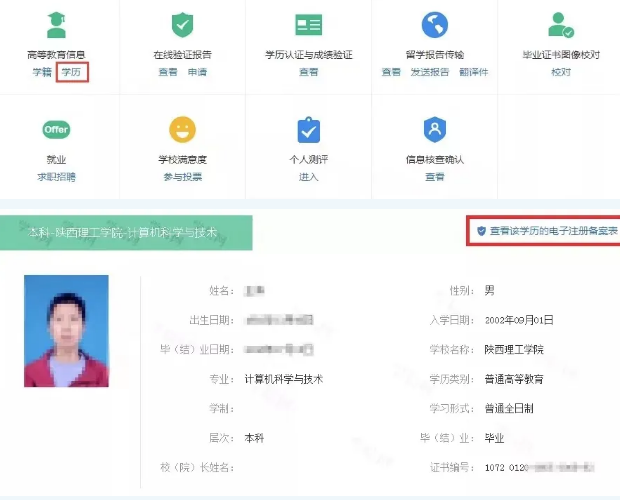
Task: Click the 学习形式 field label
Action: [451, 408]
